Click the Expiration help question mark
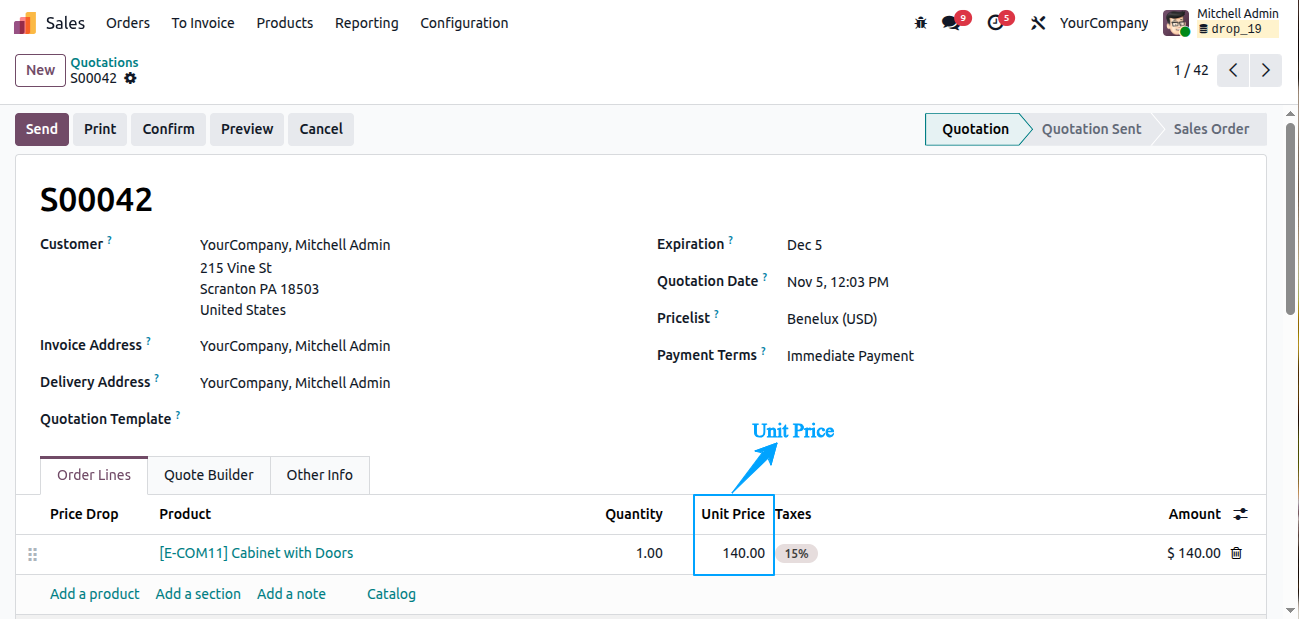The image size is (1299, 619). 731,240
